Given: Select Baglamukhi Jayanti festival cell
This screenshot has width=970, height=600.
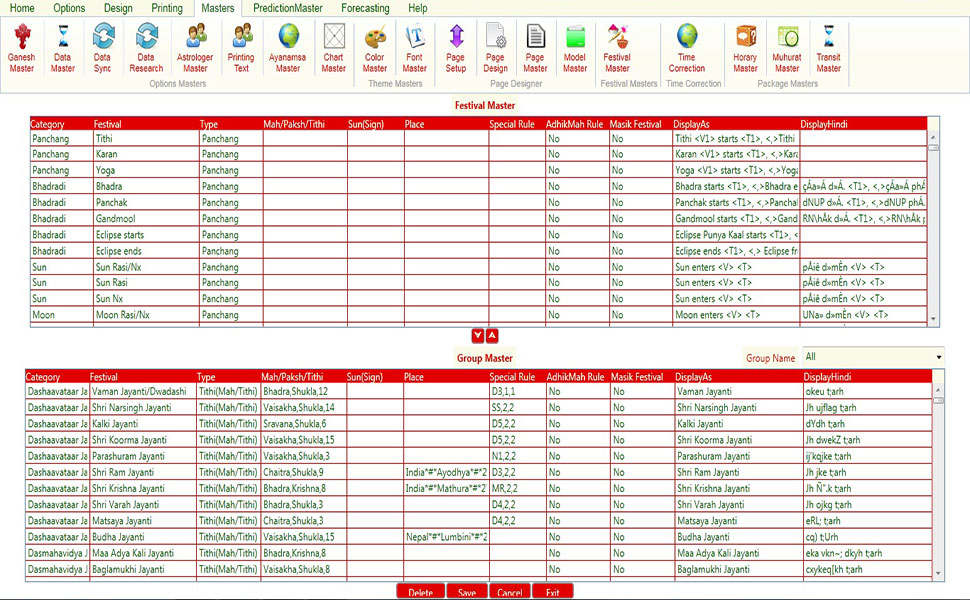Looking at the screenshot, I should [x=143, y=569].
